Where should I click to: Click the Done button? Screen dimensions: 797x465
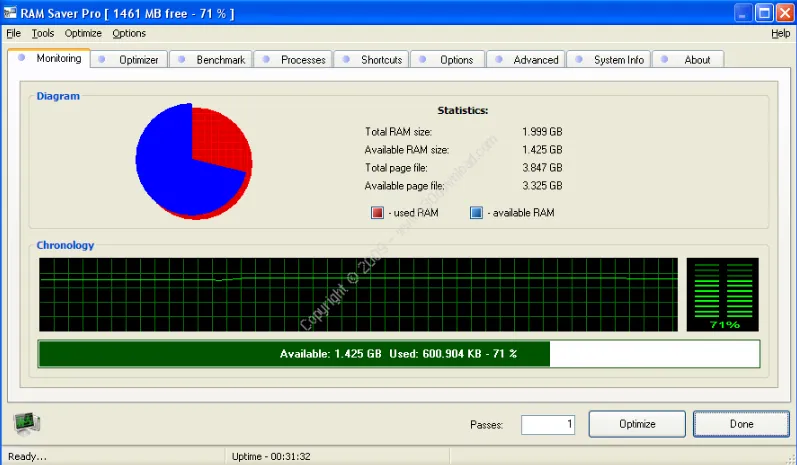742,424
